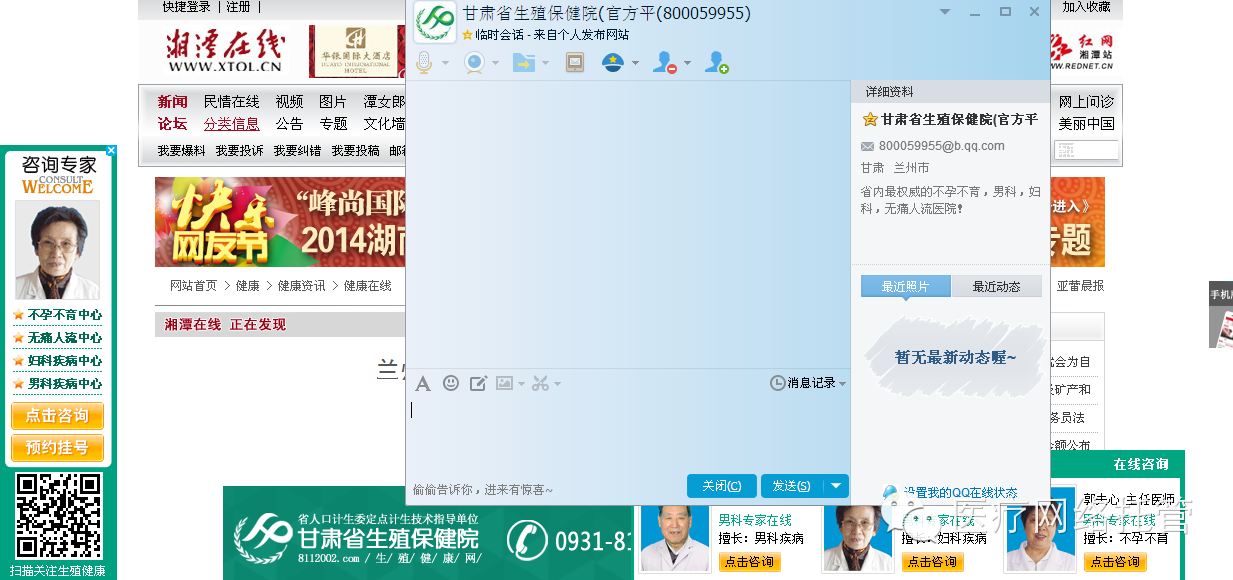Open the 消息记录 message history dropdown
The image size is (1233, 580).
808,383
